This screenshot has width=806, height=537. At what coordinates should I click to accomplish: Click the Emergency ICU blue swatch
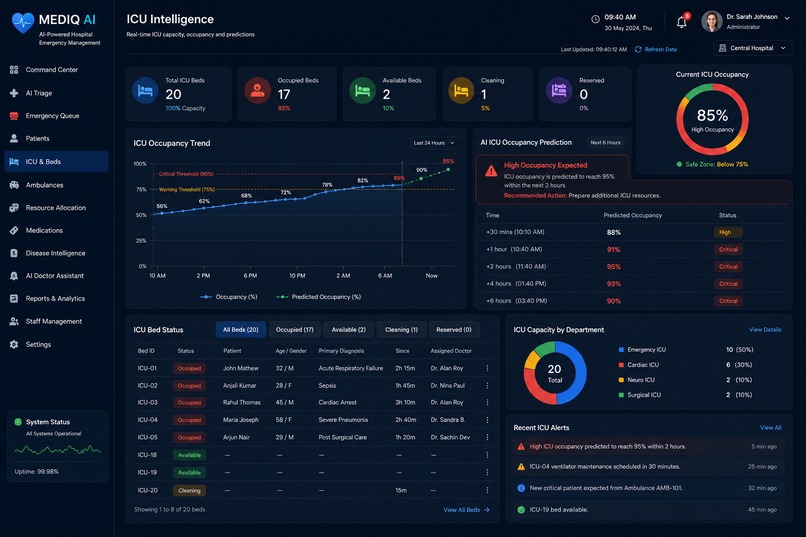pyautogui.click(x=621, y=350)
